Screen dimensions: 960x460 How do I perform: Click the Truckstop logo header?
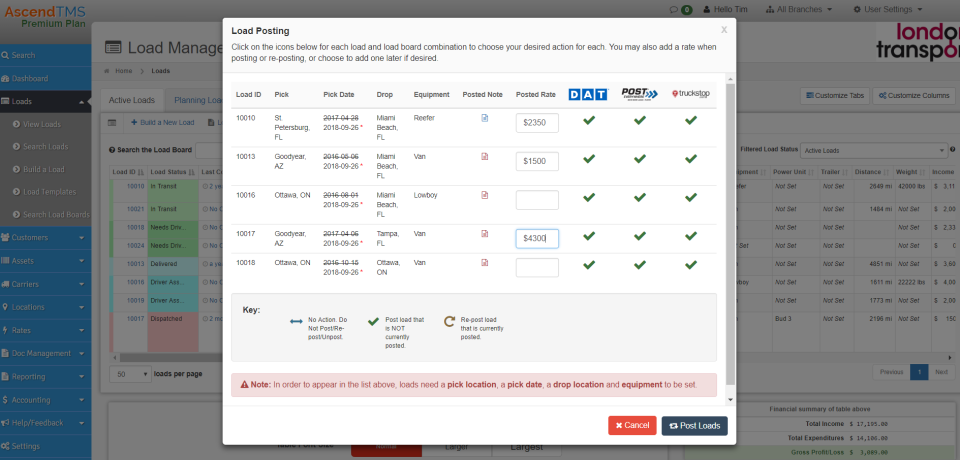(691, 94)
